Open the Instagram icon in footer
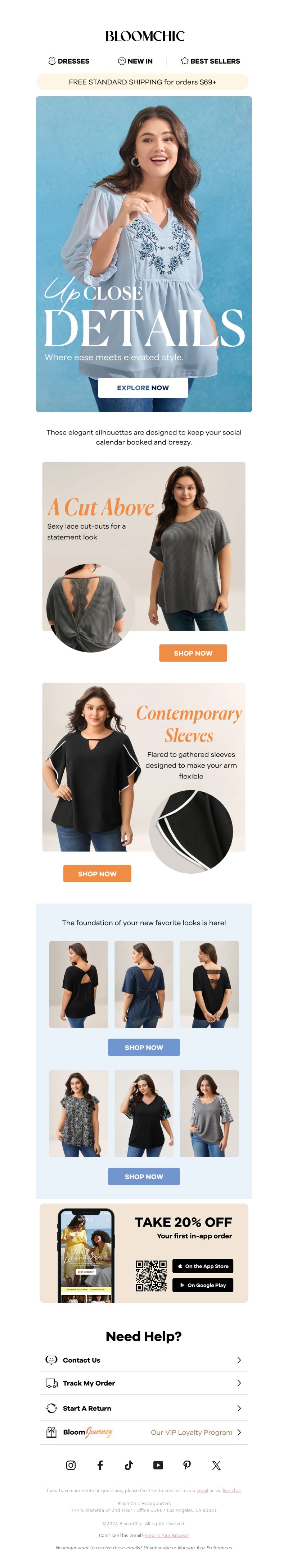Screen dimensions: 288x1568 tap(71, 1464)
